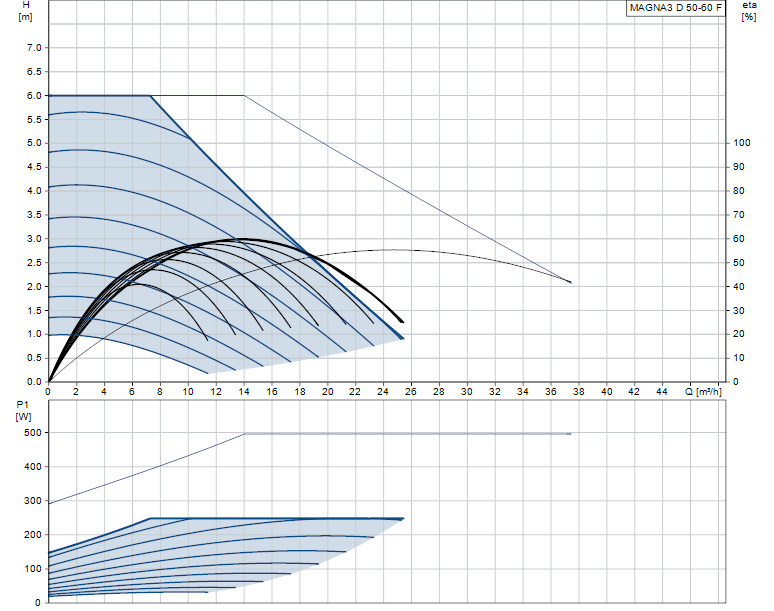Click the 44 tick on flow axis
The image size is (774, 611).
click(662, 391)
